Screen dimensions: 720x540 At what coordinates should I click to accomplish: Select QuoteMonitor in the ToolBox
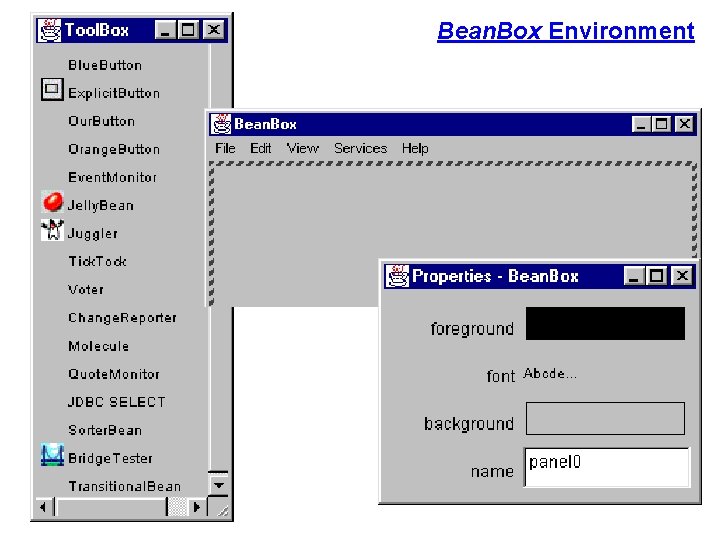click(114, 374)
